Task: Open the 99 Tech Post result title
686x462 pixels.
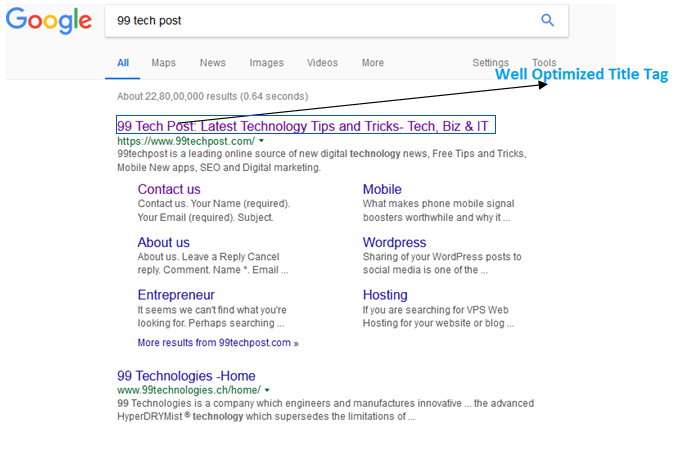Action: tap(304, 127)
